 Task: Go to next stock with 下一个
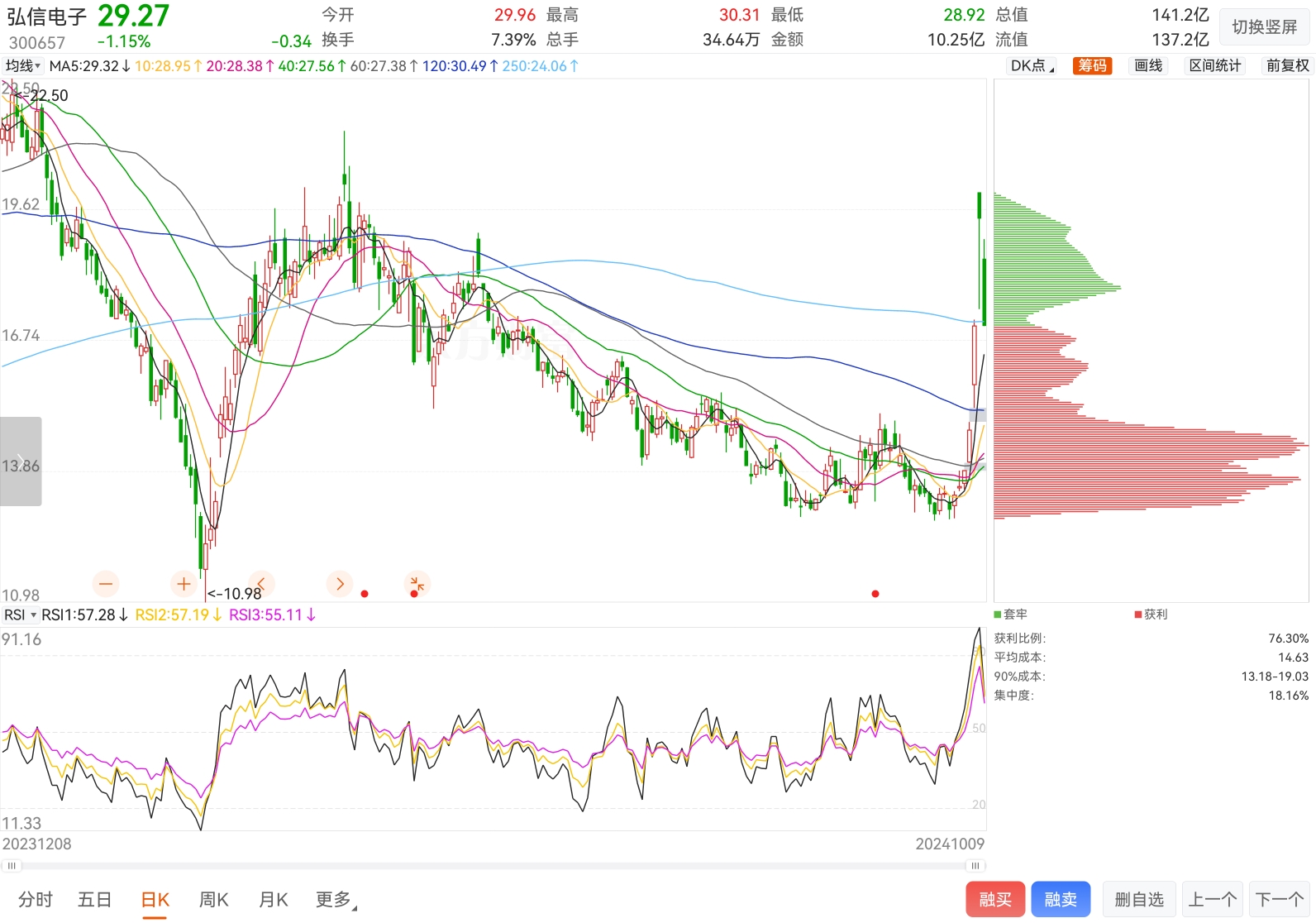pyautogui.click(x=1280, y=900)
